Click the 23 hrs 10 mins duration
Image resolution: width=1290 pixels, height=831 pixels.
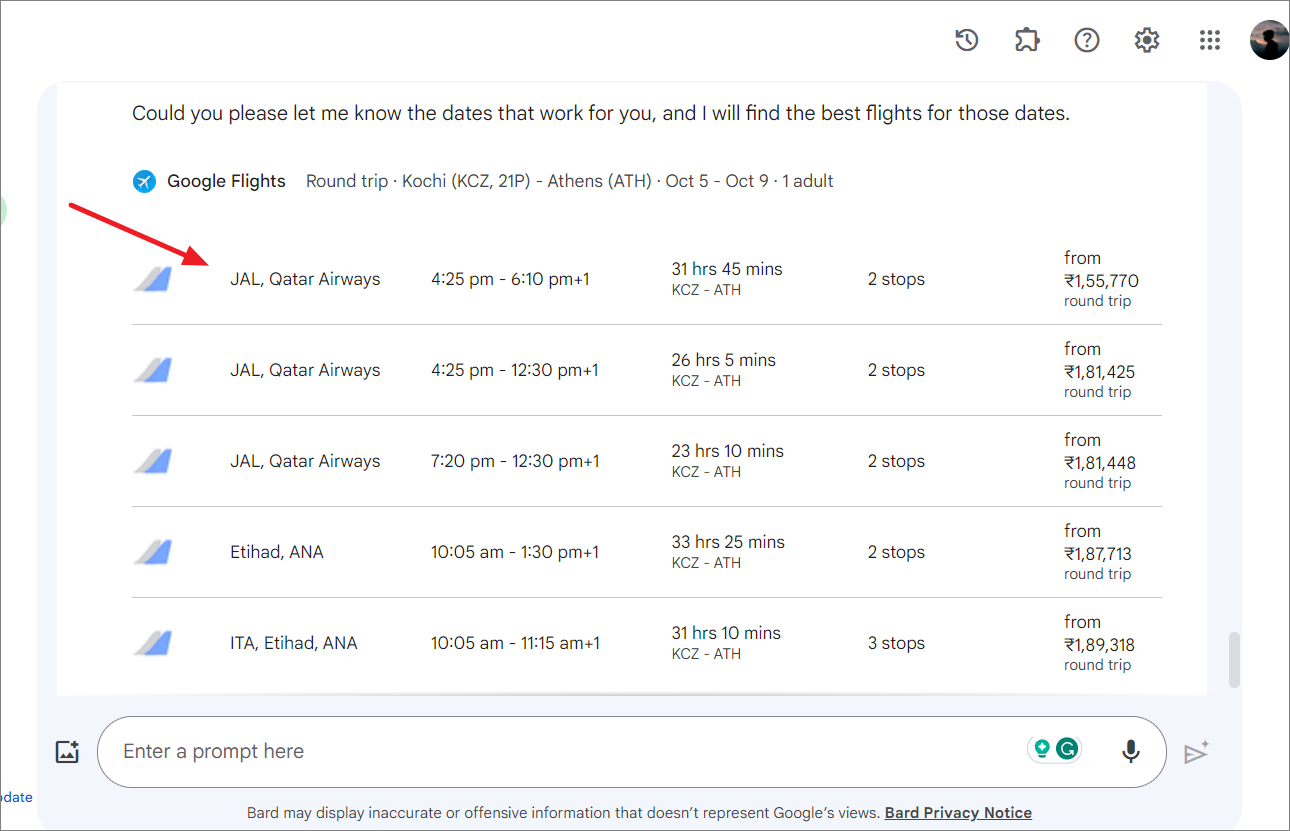click(728, 451)
